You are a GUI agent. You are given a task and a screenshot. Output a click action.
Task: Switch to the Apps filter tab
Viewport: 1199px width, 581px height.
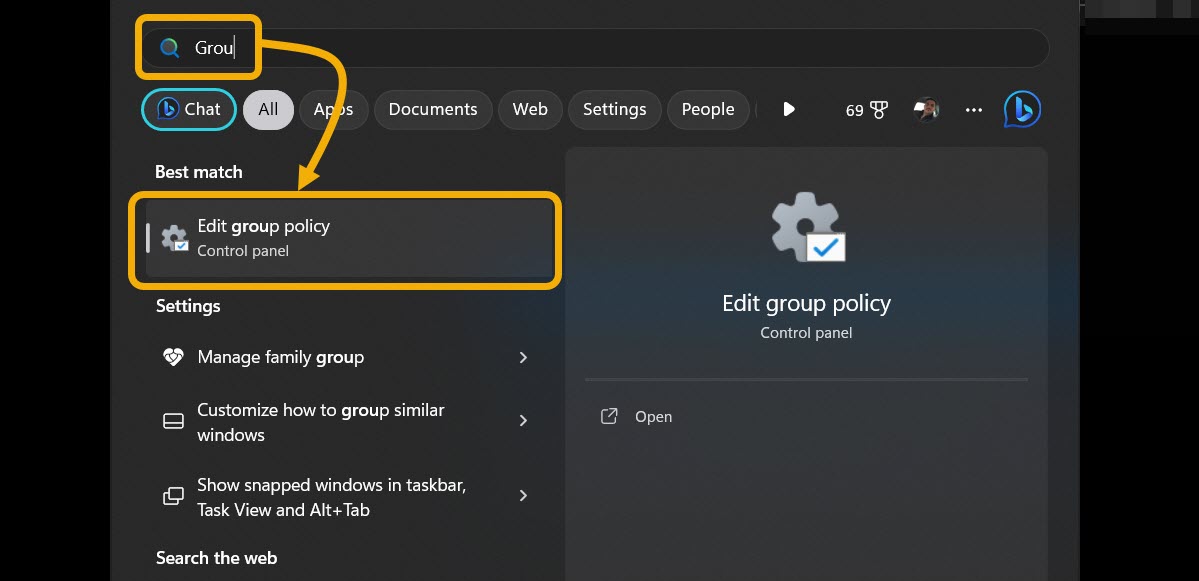[333, 109]
